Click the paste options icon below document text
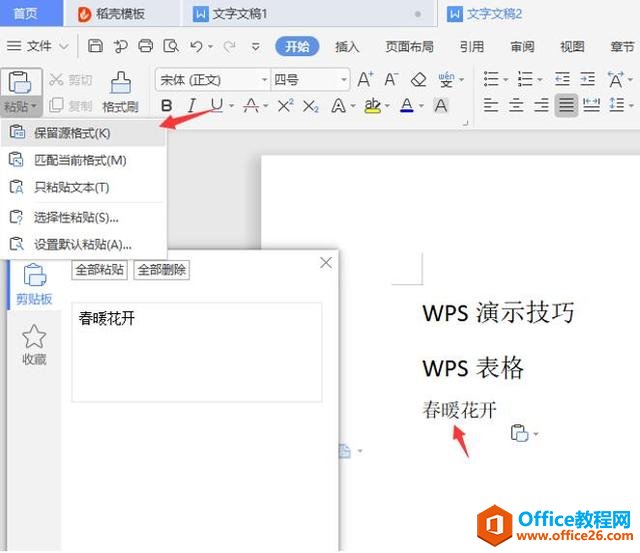Screen dimensions: 640x553 [519, 433]
